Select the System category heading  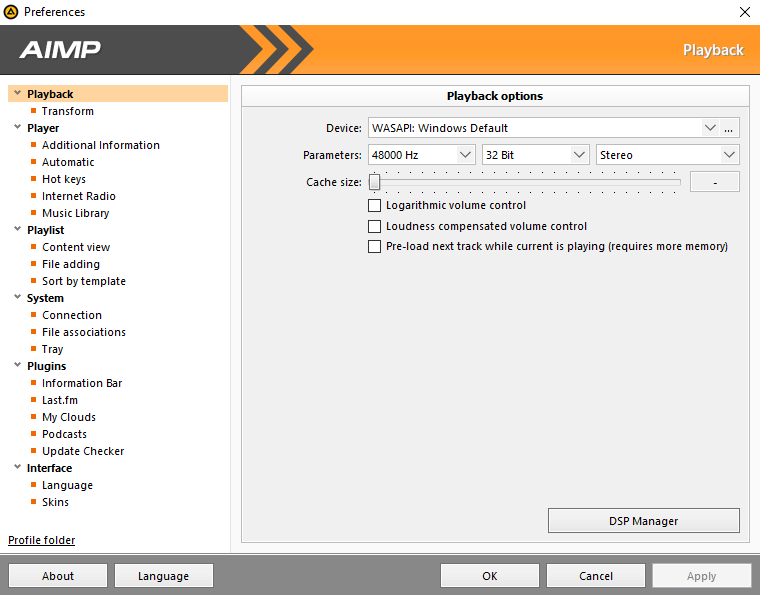click(x=45, y=298)
